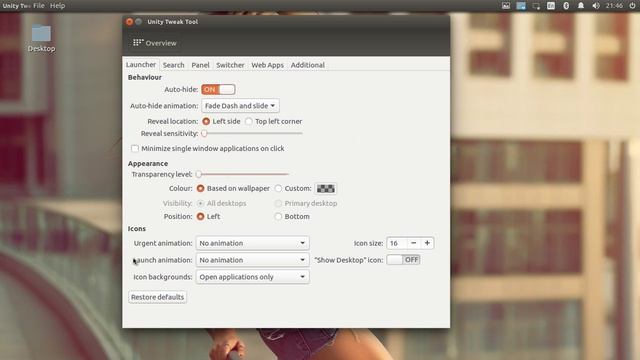Screen dimensions: 640x360
Task: Open the Desktop folder icon
Action: pos(41,33)
